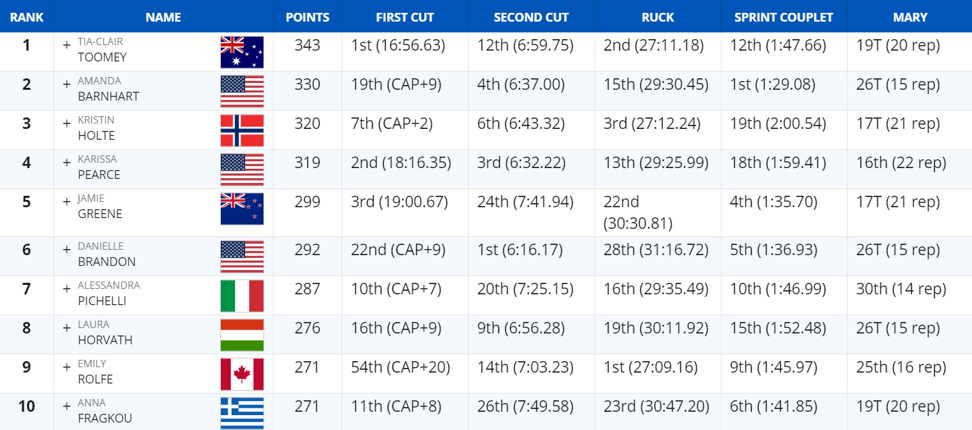Sort by the SPRINT COUPLET column header
The height and width of the screenshot is (430, 972).
pos(784,17)
